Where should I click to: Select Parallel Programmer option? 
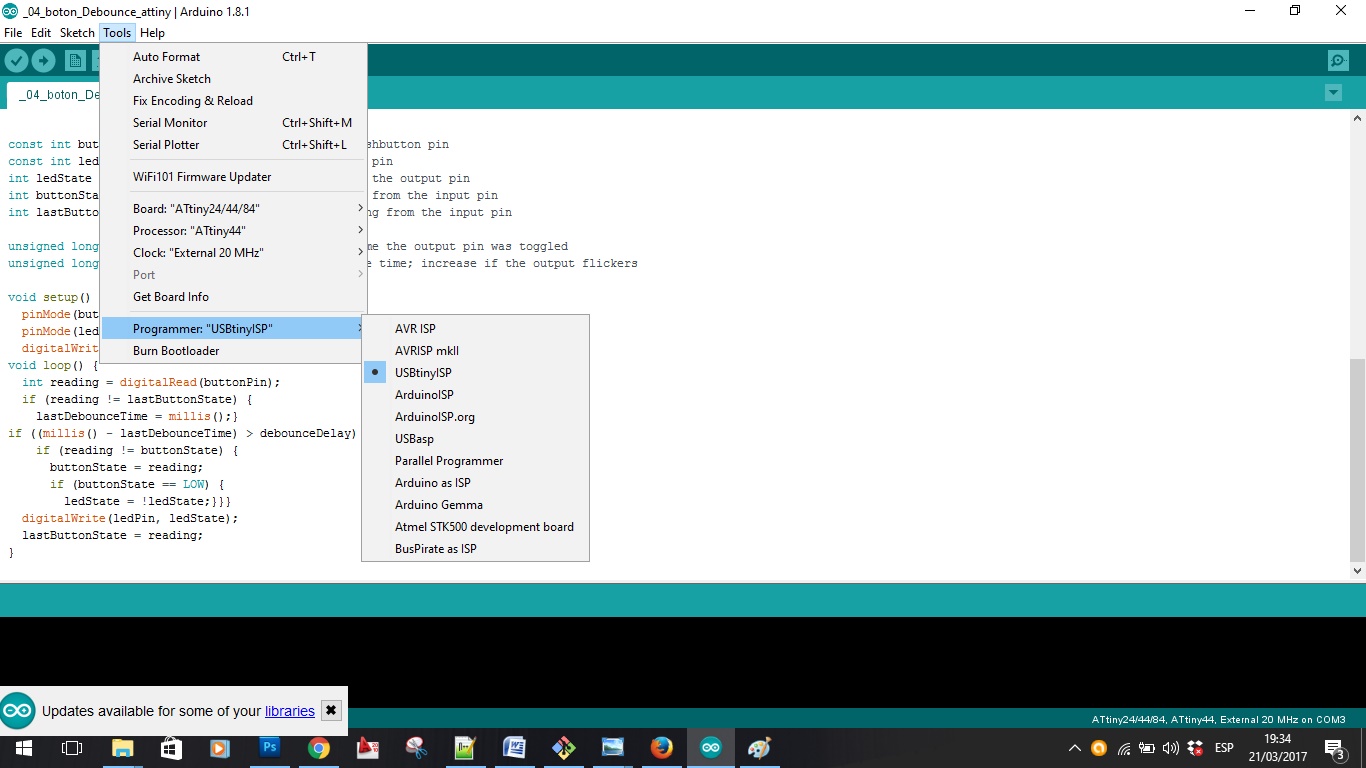click(475, 461)
